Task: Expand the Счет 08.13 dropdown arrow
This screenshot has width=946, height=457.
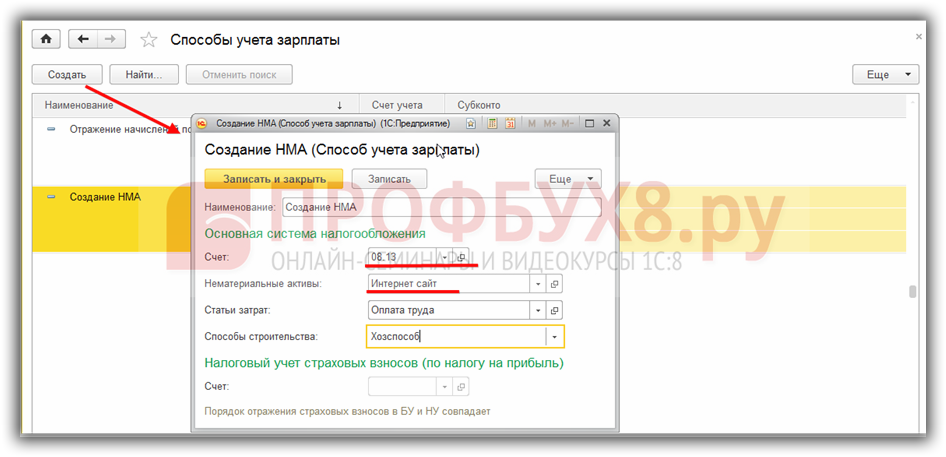Action: pyautogui.click(x=446, y=257)
